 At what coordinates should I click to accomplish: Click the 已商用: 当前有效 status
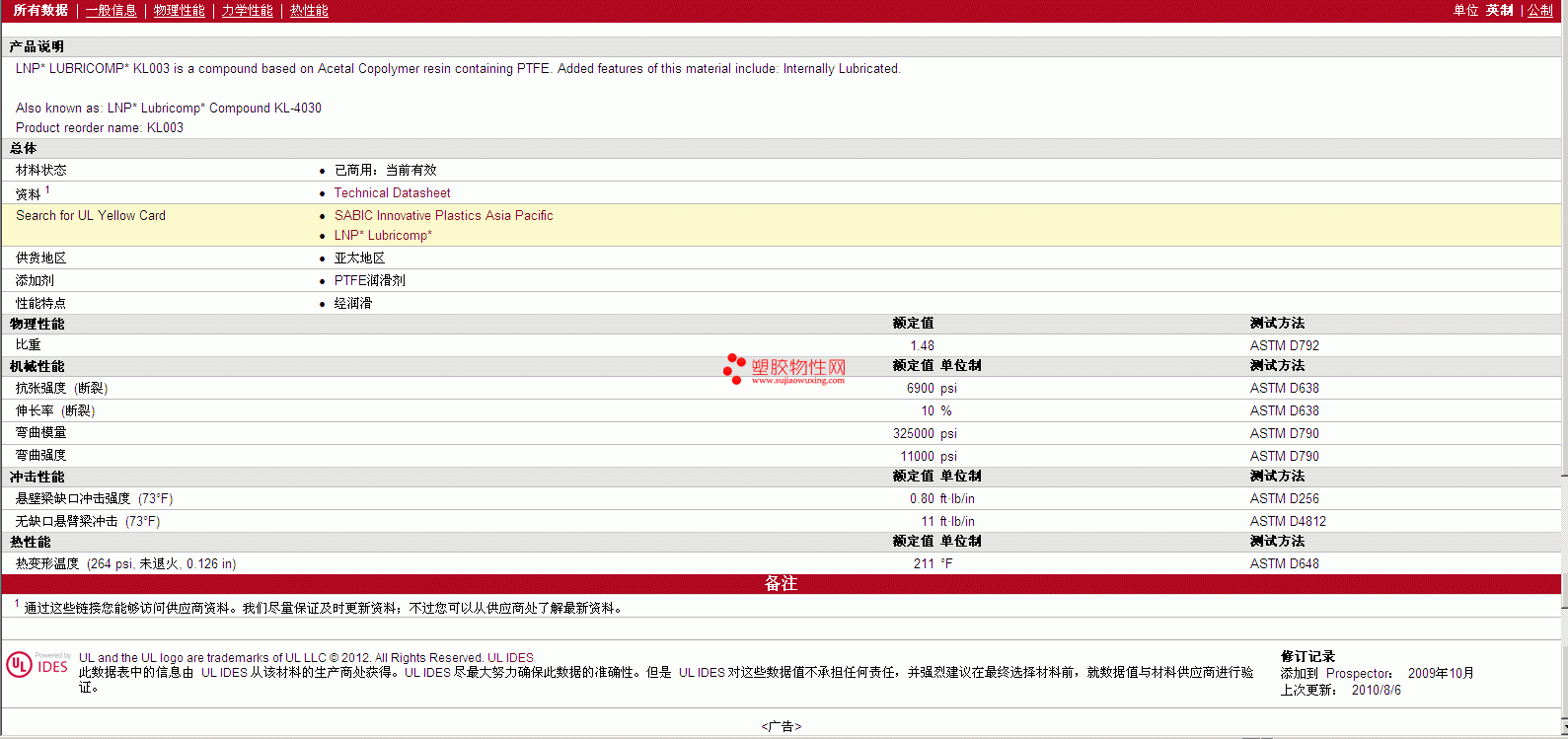click(x=385, y=170)
